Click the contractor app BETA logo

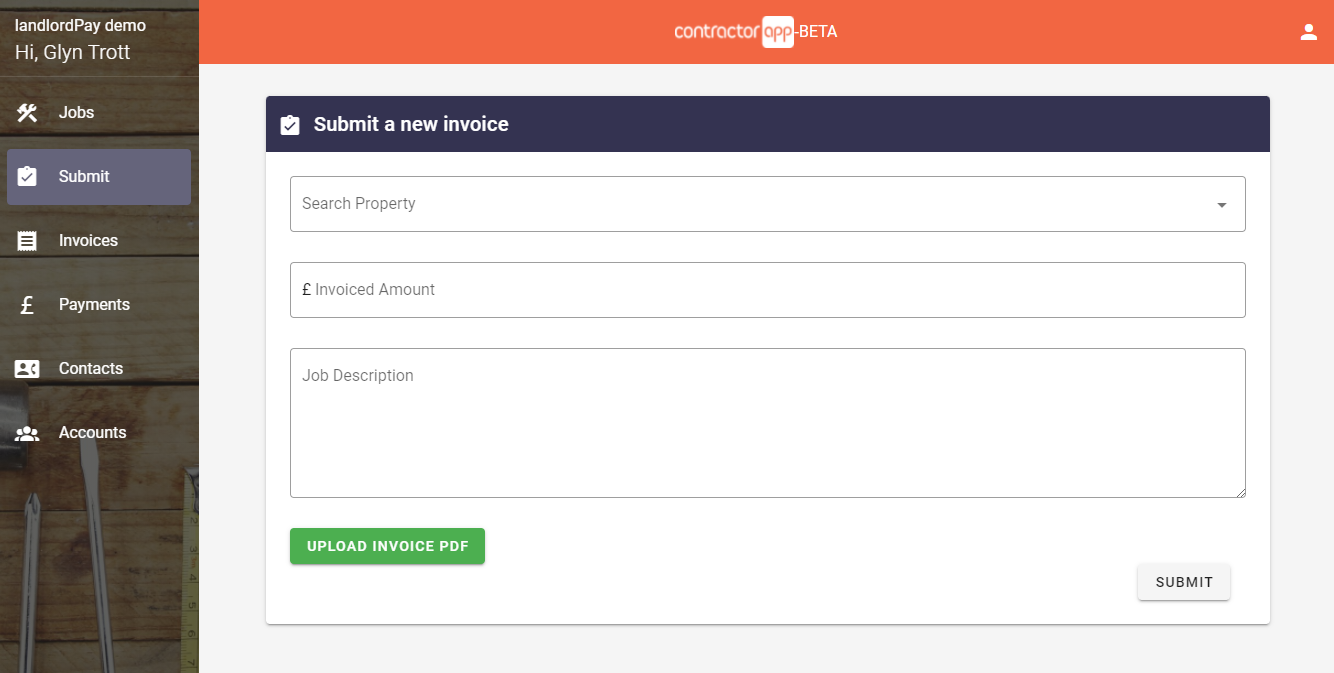[x=756, y=32]
